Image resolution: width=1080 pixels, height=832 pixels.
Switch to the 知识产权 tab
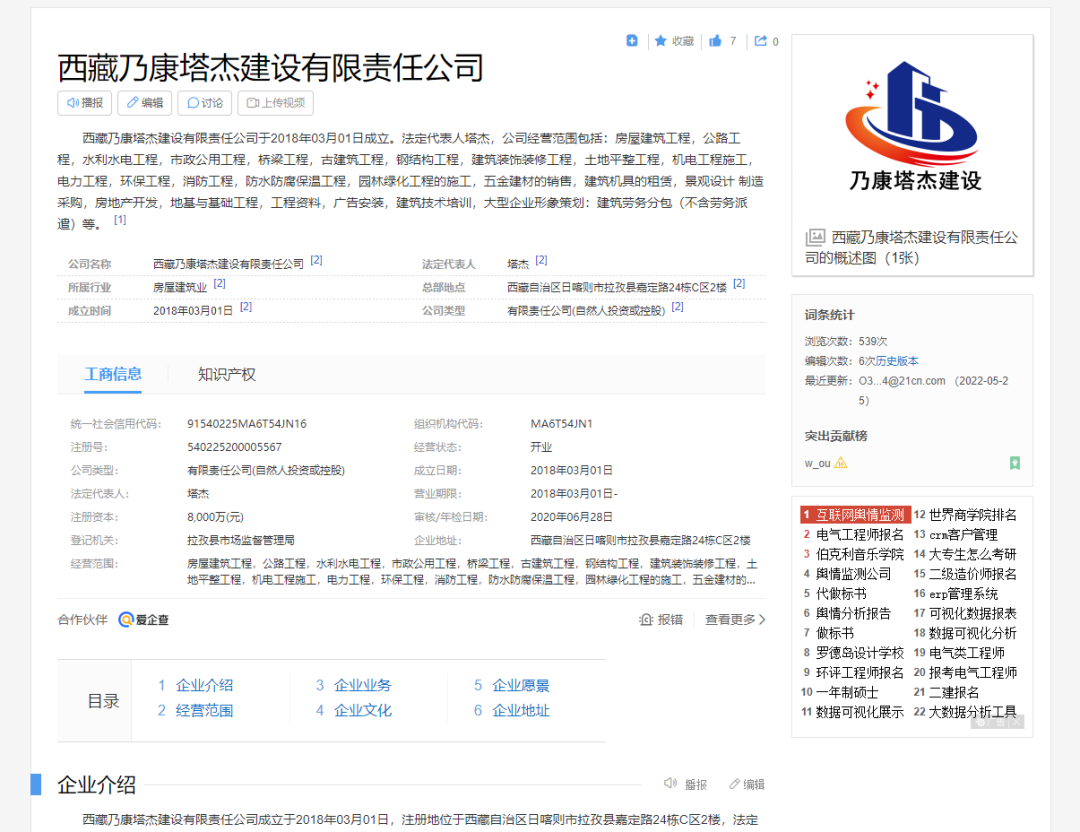click(227, 375)
